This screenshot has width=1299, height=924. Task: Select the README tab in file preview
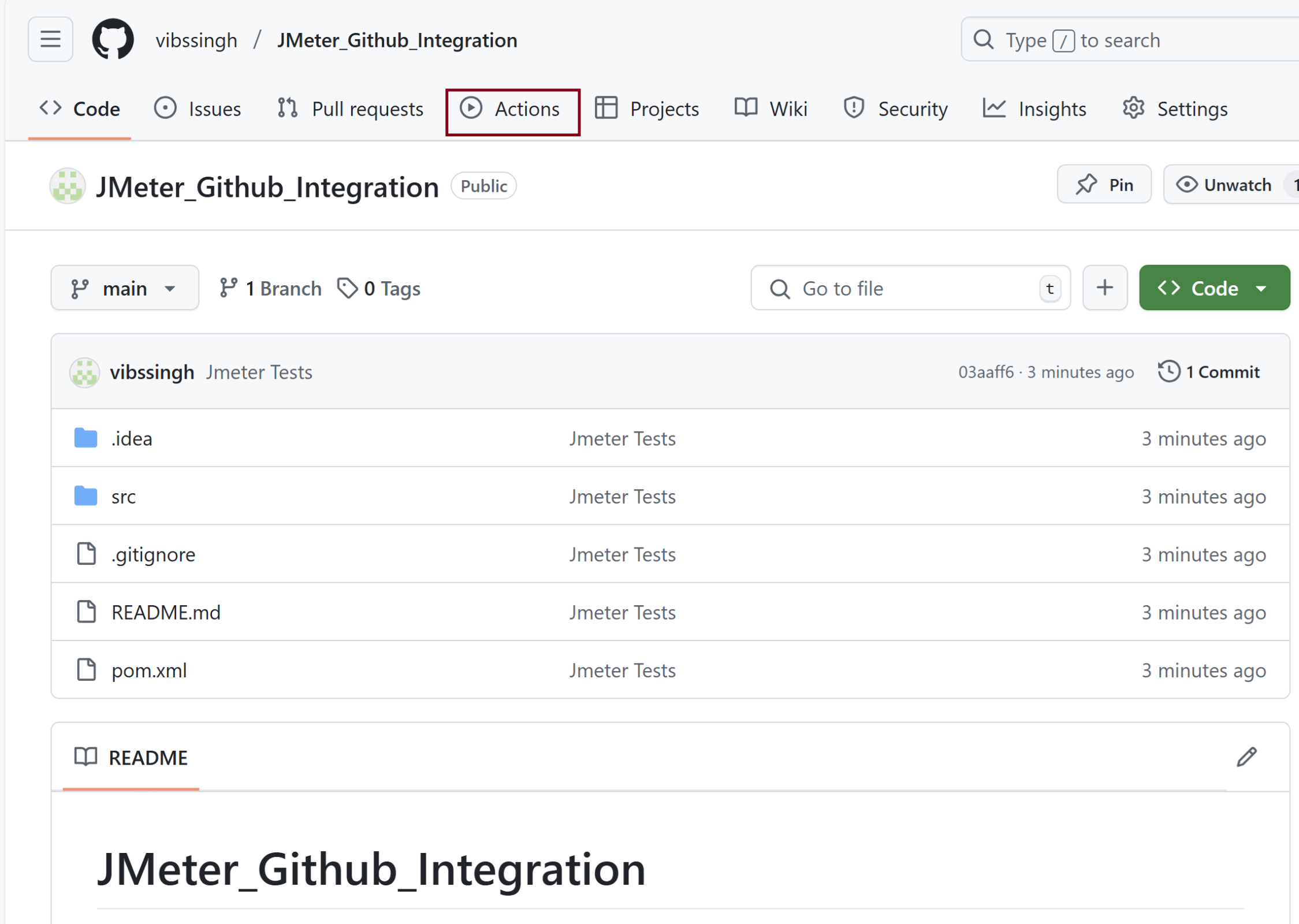point(131,758)
